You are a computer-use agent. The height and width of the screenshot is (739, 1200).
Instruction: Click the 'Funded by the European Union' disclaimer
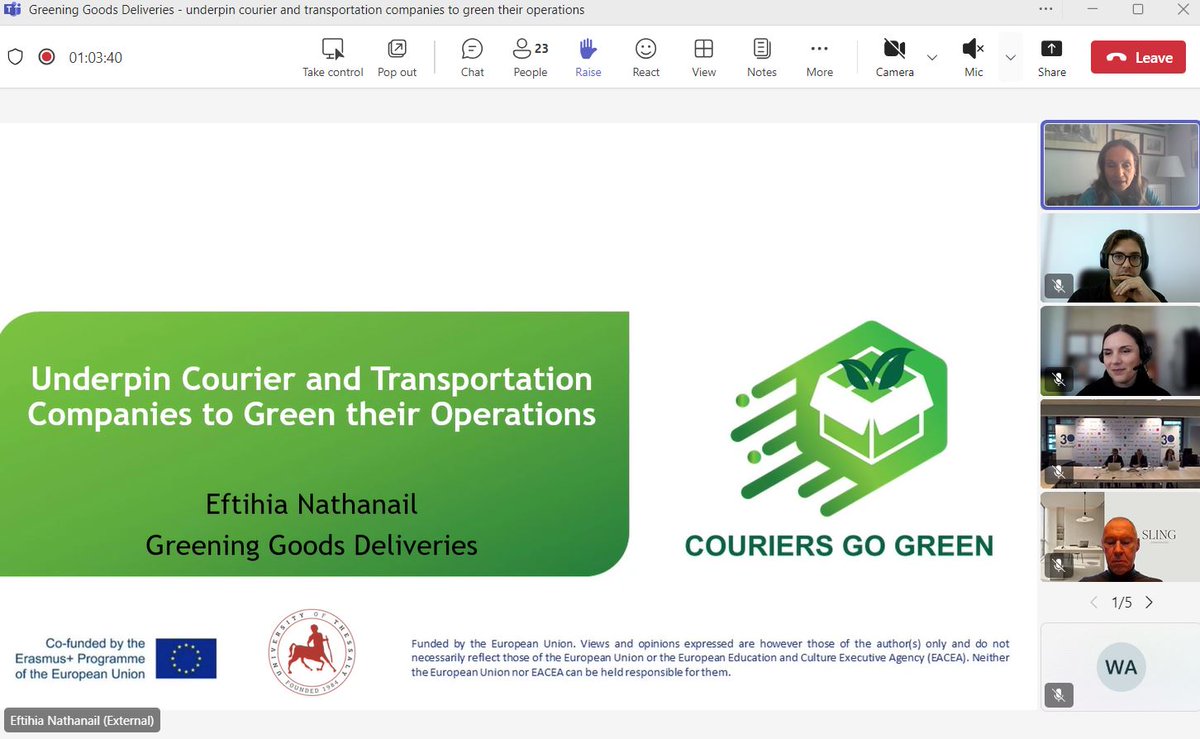coord(710,658)
